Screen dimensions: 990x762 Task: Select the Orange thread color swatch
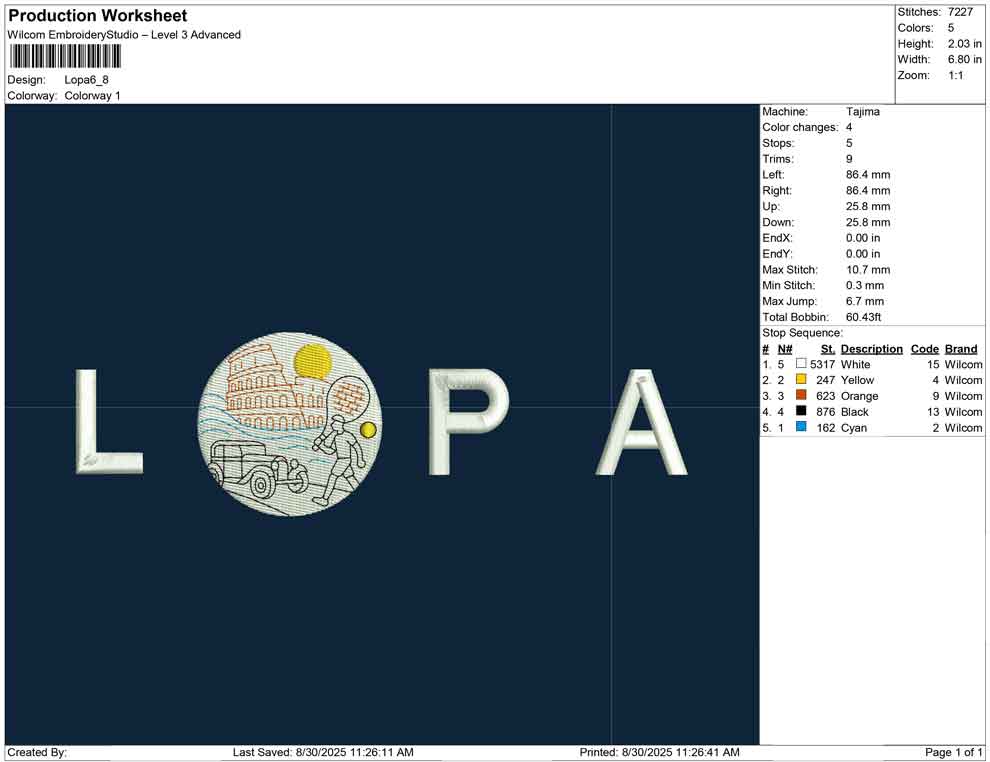(x=801, y=396)
